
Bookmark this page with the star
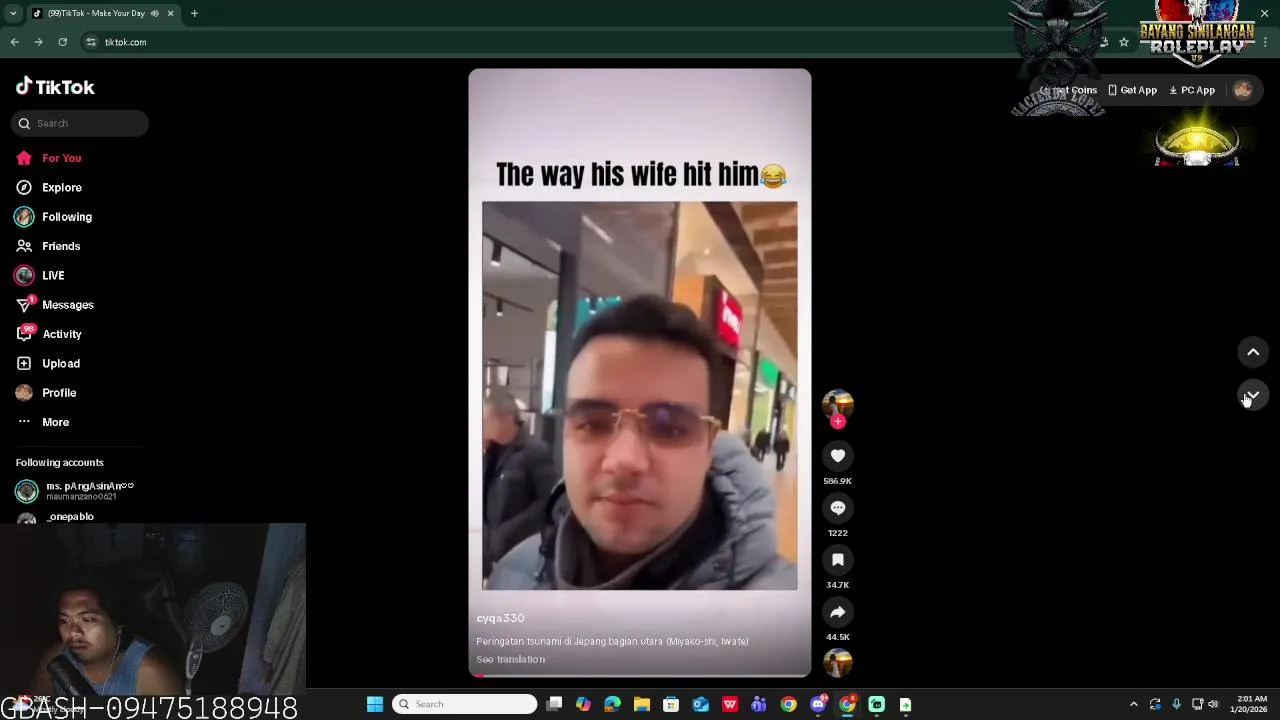[x=1124, y=42]
